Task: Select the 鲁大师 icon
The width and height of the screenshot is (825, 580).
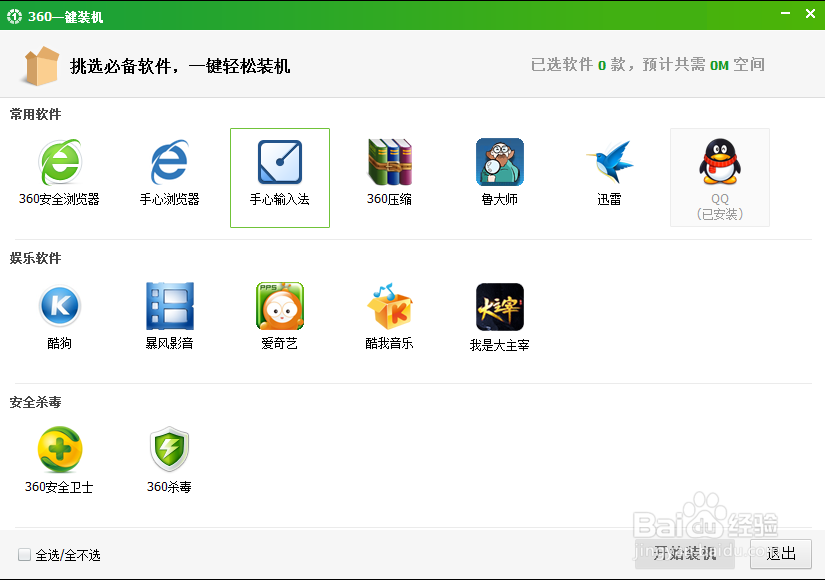Action: (x=500, y=162)
